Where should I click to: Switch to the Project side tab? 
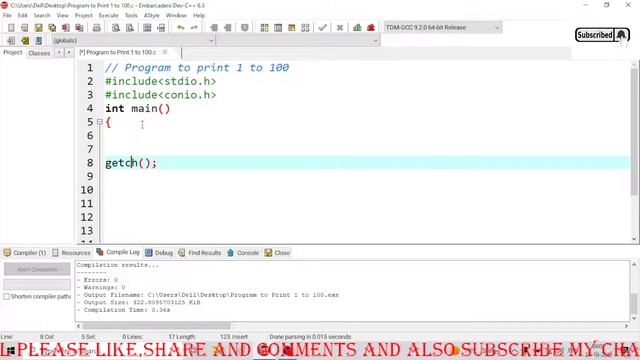[13, 53]
